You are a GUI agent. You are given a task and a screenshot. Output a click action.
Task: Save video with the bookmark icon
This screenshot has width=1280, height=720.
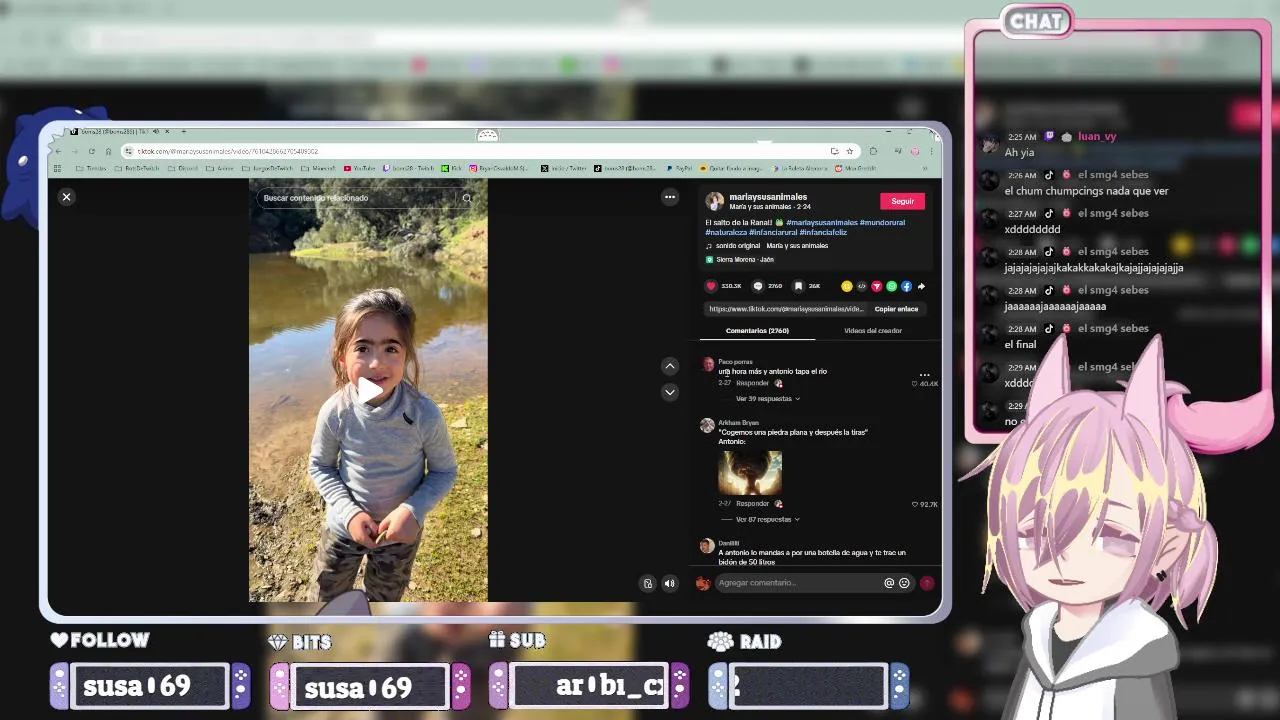pos(798,286)
